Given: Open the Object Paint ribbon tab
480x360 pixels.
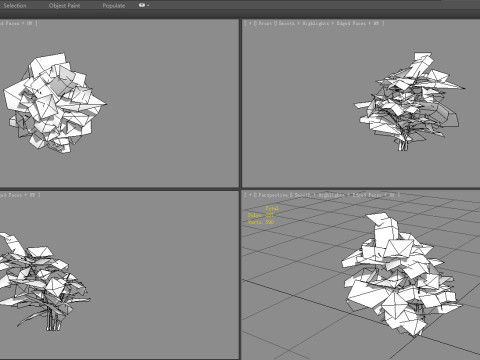Looking at the screenshot, I should (x=64, y=6).
